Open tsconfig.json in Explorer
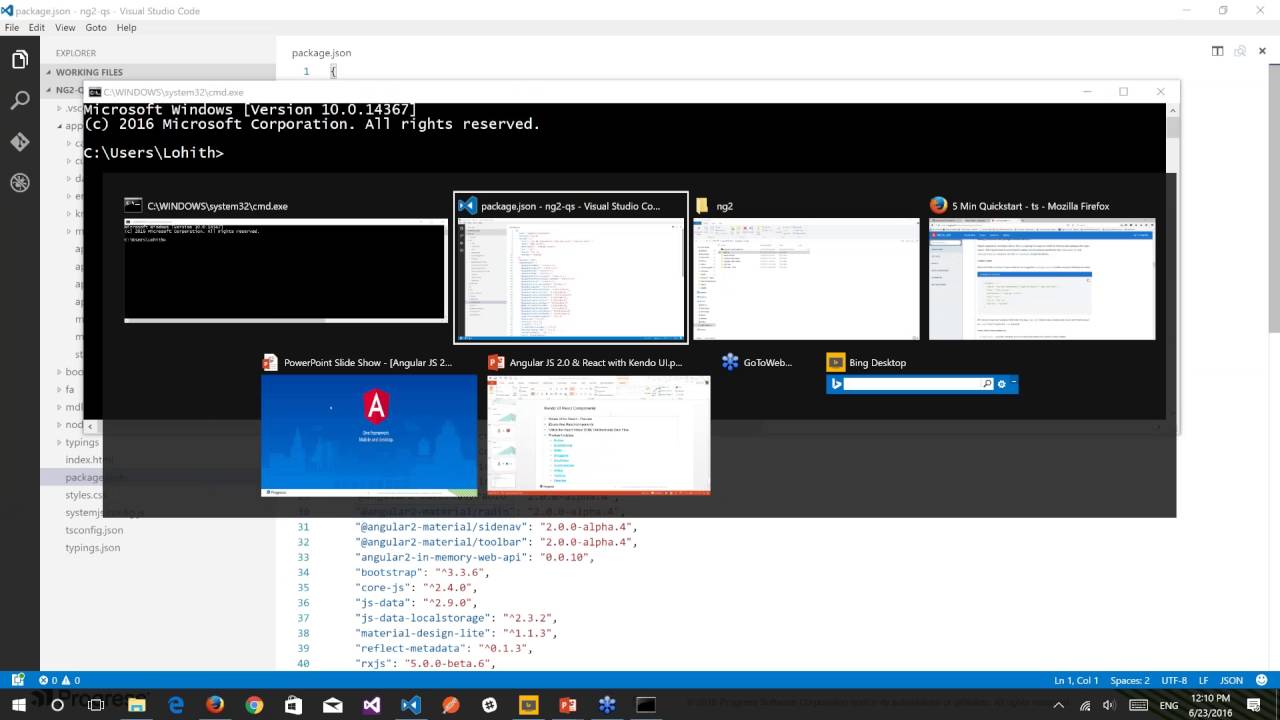 click(95, 530)
